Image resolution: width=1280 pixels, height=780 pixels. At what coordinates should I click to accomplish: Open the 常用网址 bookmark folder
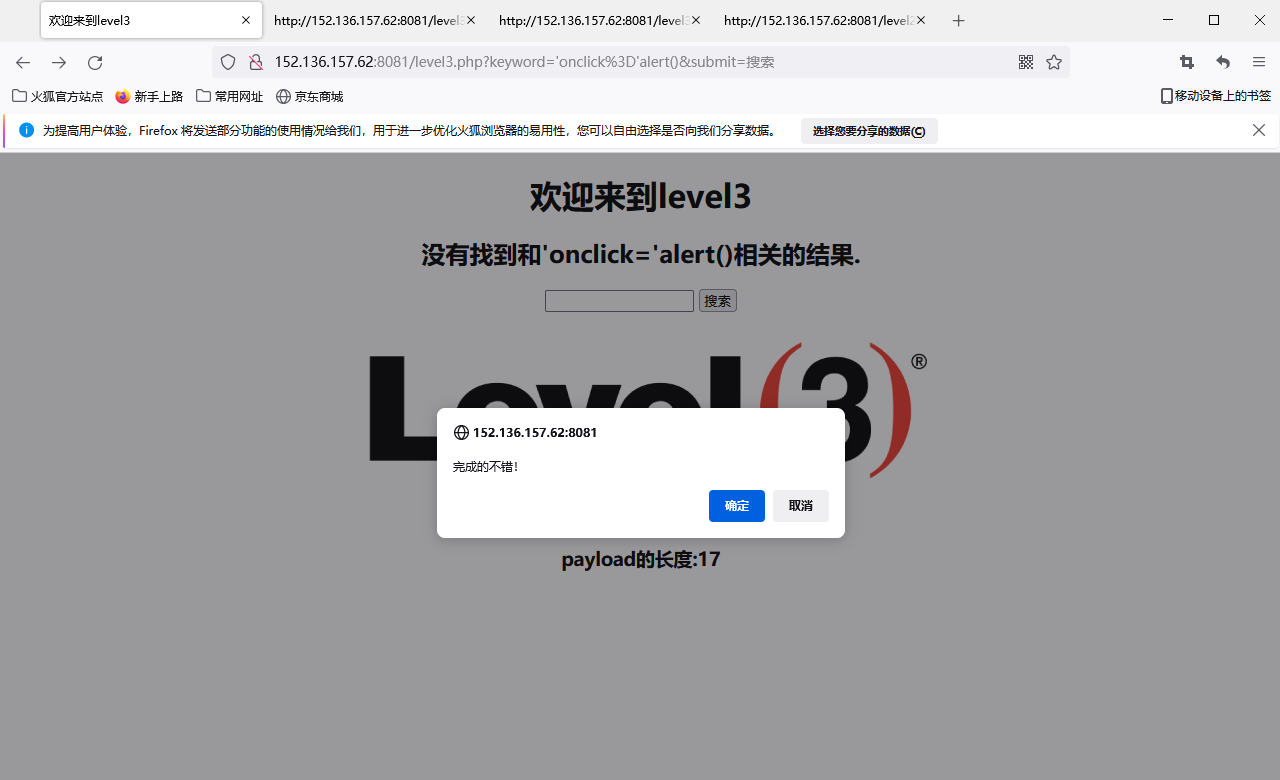point(230,96)
